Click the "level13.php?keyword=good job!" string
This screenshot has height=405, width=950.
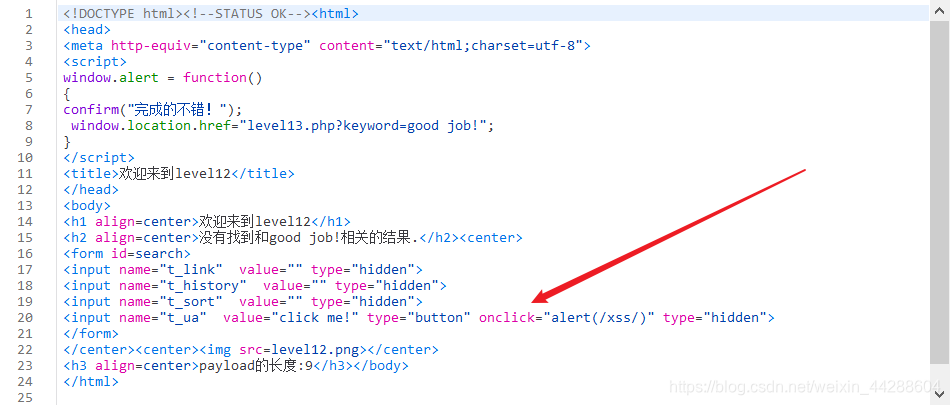[363, 126]
